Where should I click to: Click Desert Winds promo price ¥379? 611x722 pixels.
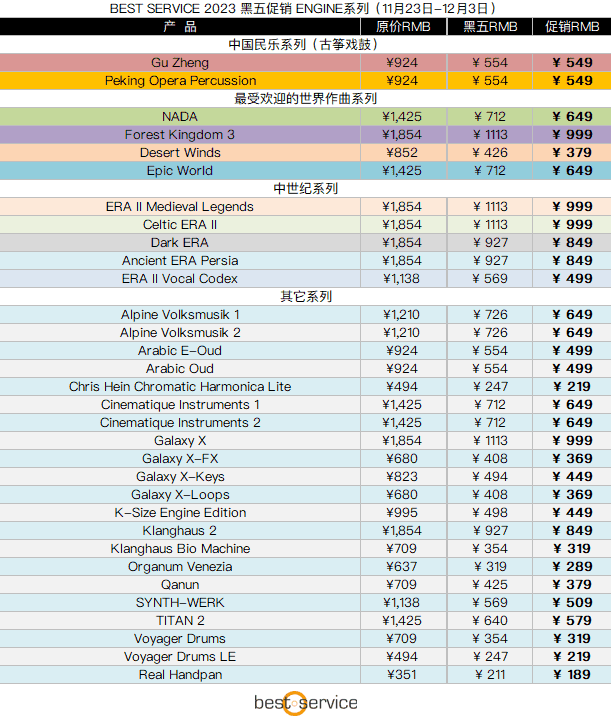(572, 152)
